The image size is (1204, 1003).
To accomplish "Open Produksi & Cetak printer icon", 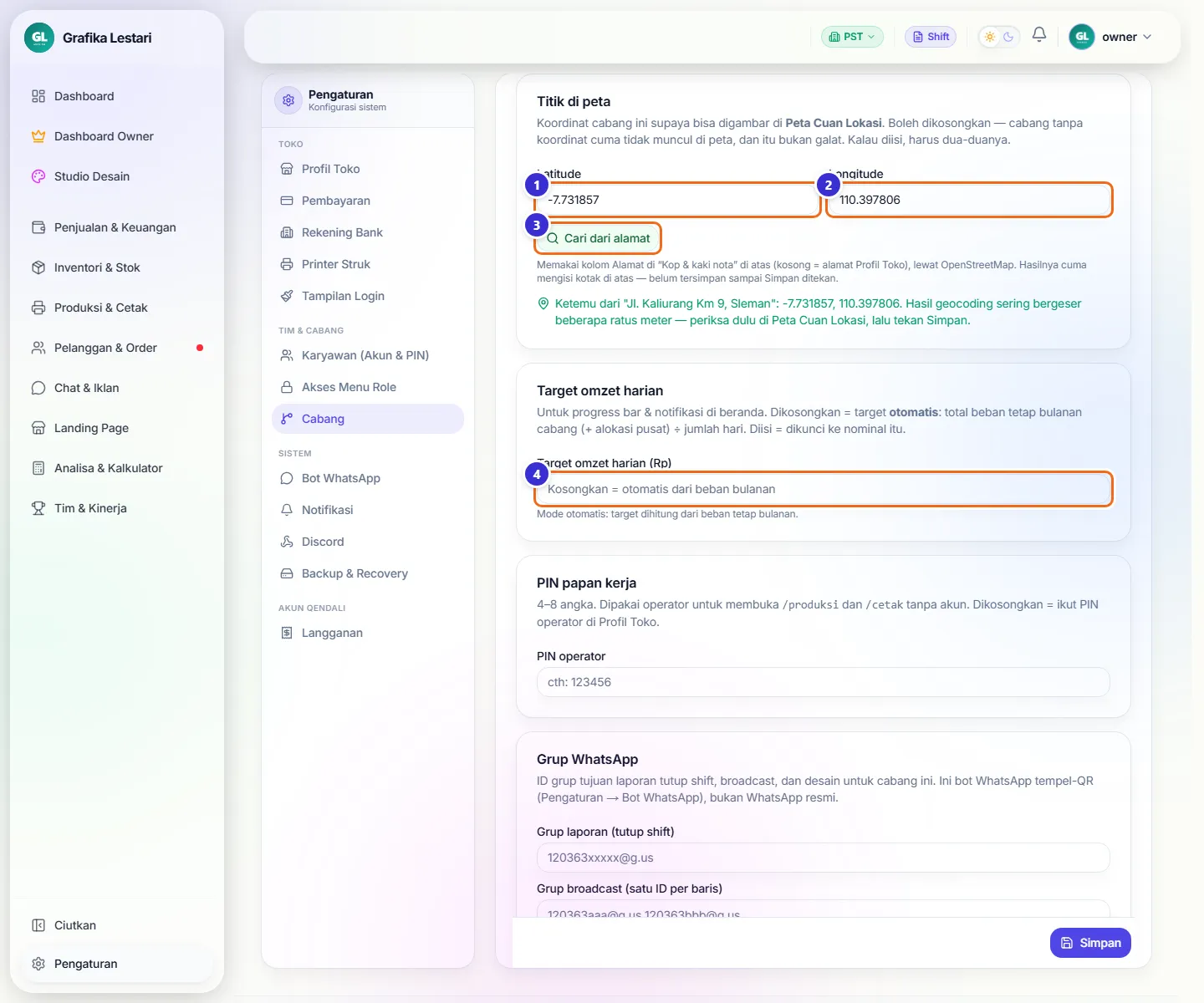I will (38, 308).
